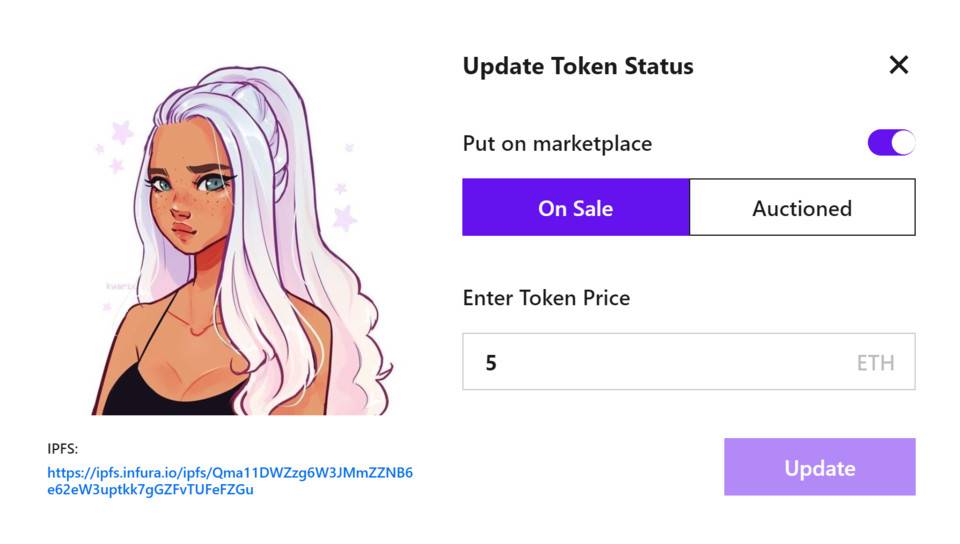Switch to the Auctioned tab
The image size is (960, 544).
(802, 208)
